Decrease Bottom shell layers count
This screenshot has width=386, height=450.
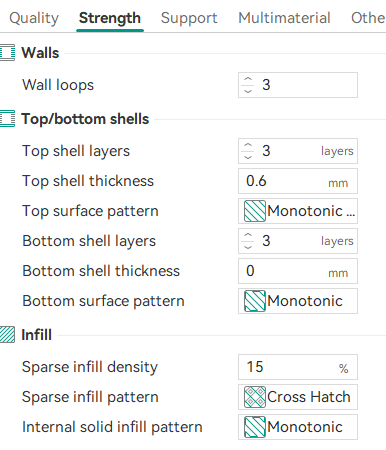[x=248, y=247]
